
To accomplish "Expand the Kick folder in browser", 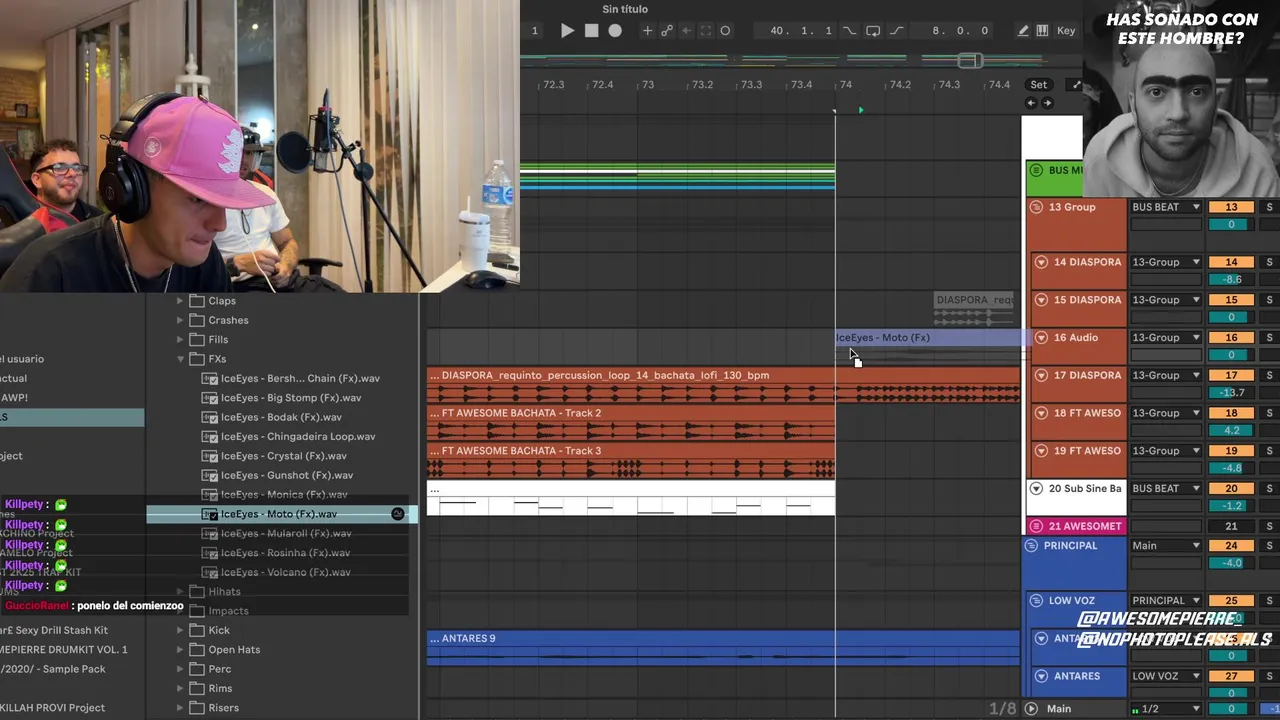I will click(180, 630).
